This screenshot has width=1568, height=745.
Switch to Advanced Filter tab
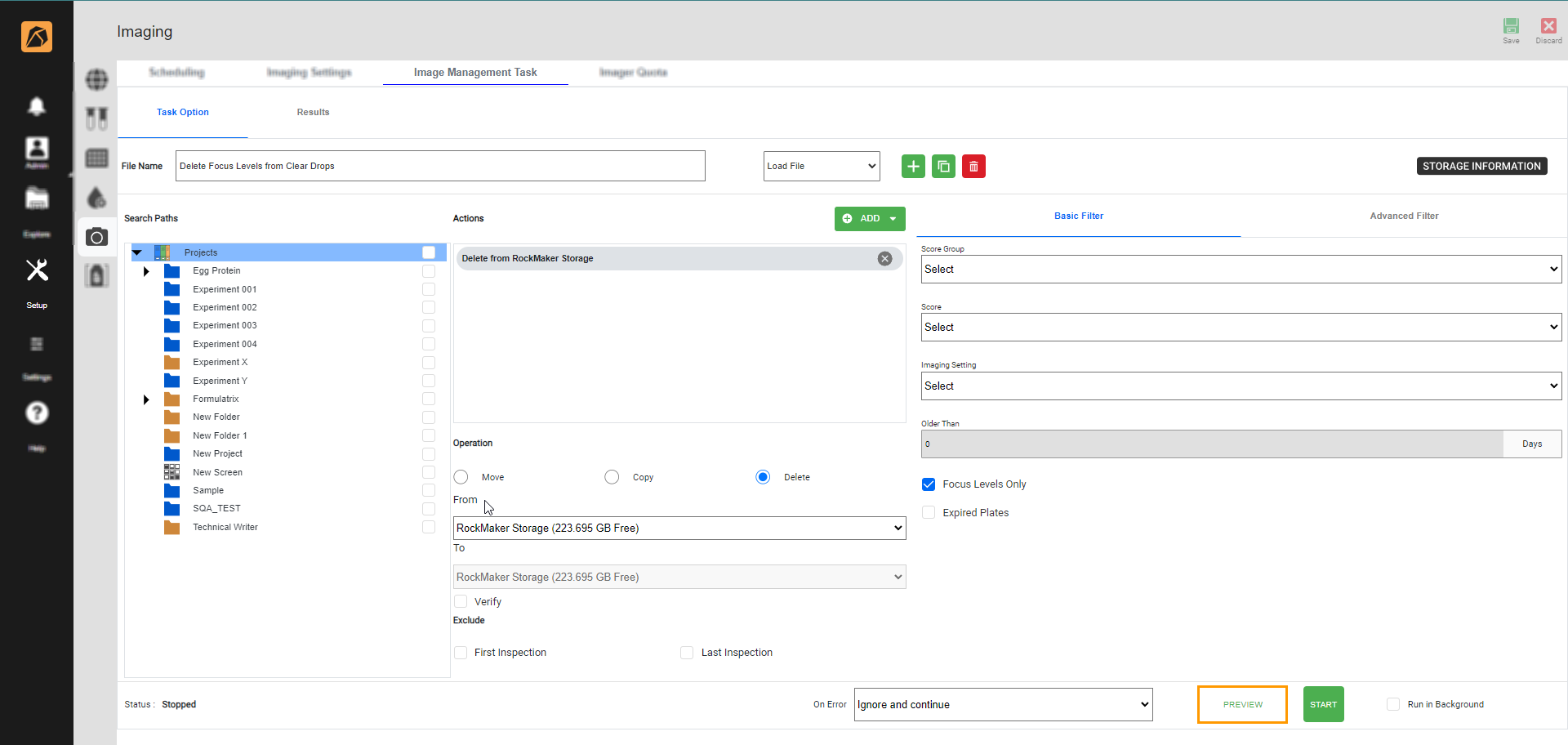coord(1404,216)
